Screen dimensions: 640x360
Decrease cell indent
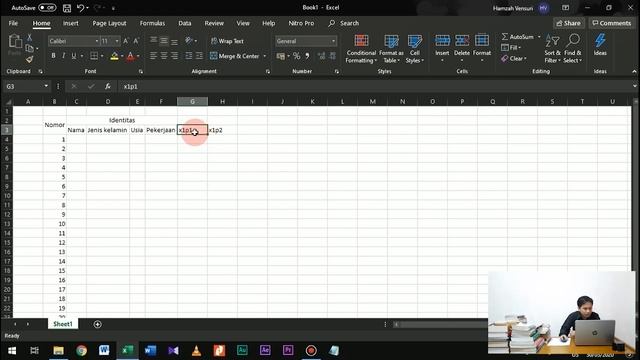[x=189, y=56]
